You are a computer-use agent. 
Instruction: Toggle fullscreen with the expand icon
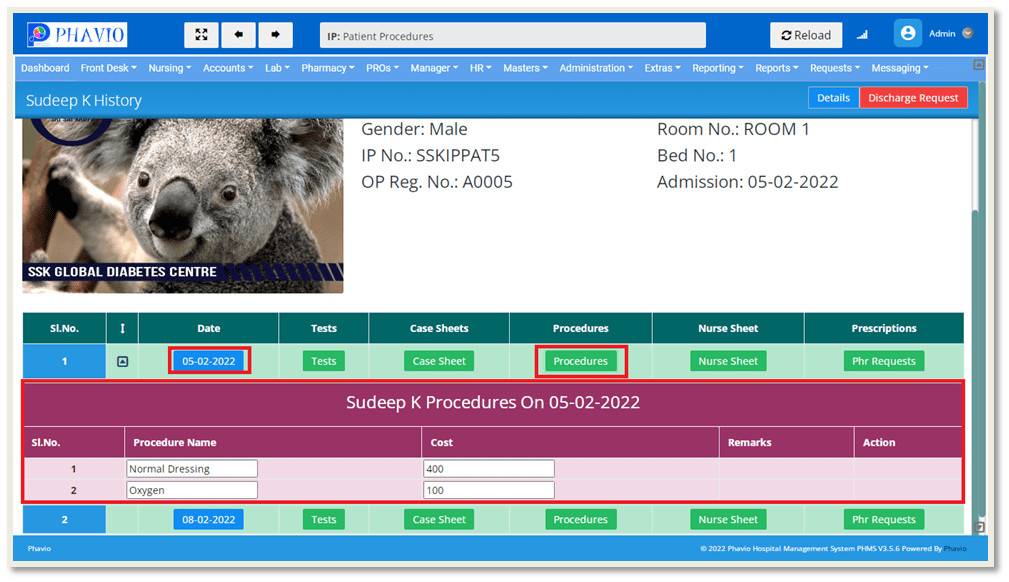click(x=201, y=35)
